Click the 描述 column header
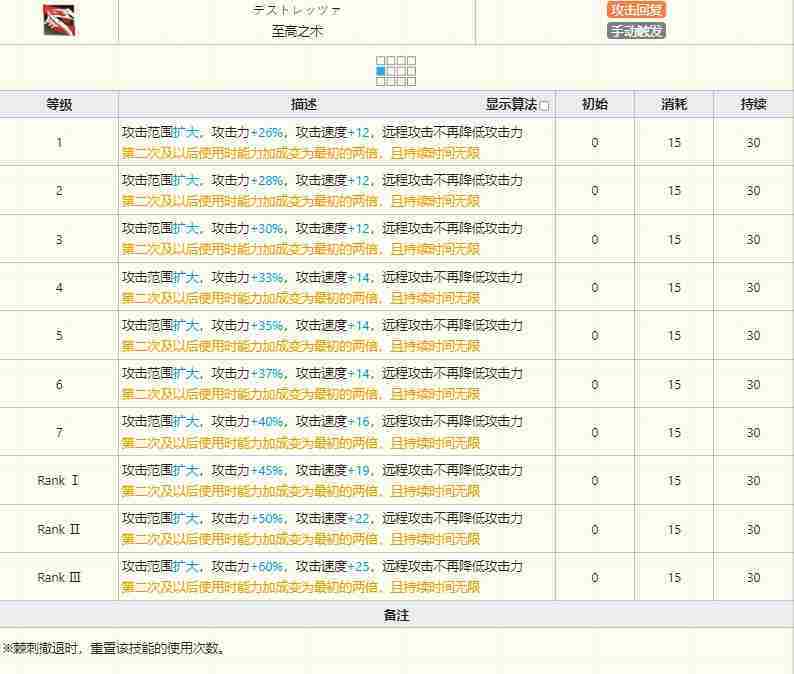The height and width of the screenshot is (674, 794). [304, 104]
